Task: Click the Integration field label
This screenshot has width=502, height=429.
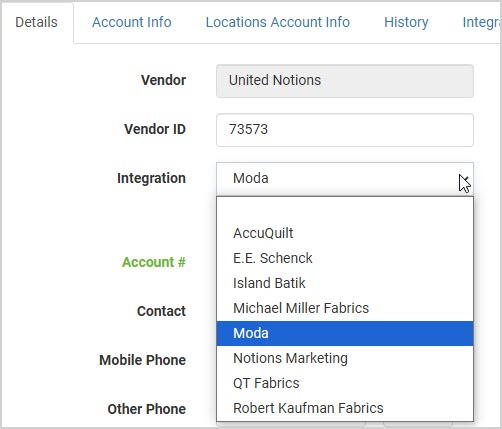Action: 151,178
